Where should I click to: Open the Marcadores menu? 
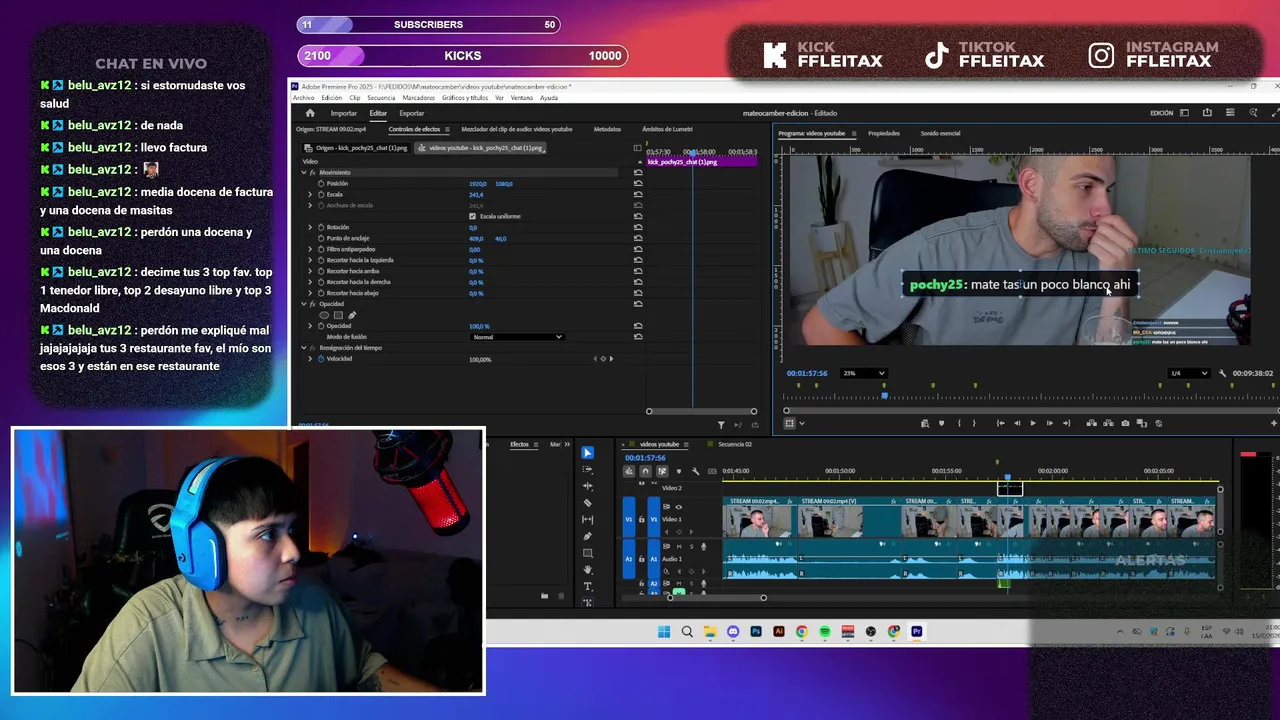click(x=419, y=98)
